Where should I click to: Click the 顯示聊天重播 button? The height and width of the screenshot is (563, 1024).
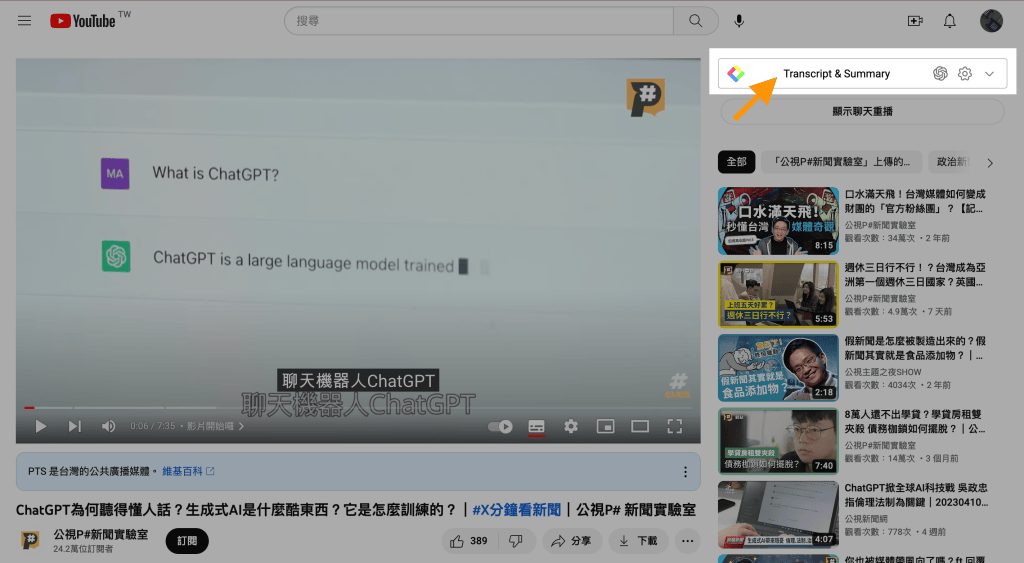[x=862, y=112]
